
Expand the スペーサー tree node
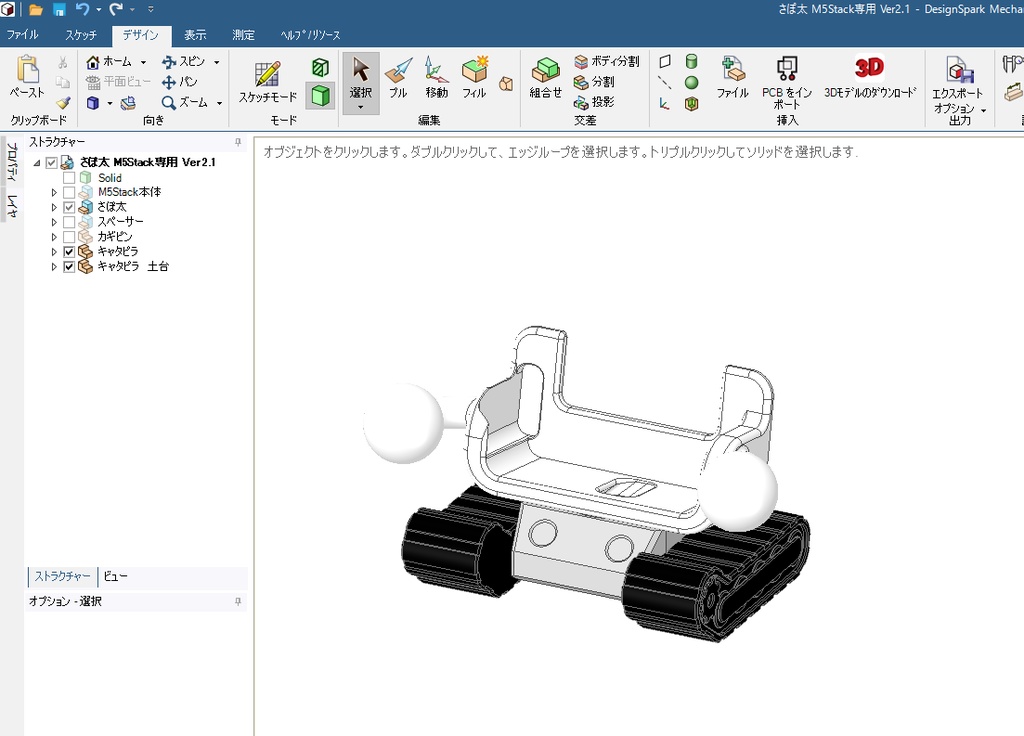54,221
